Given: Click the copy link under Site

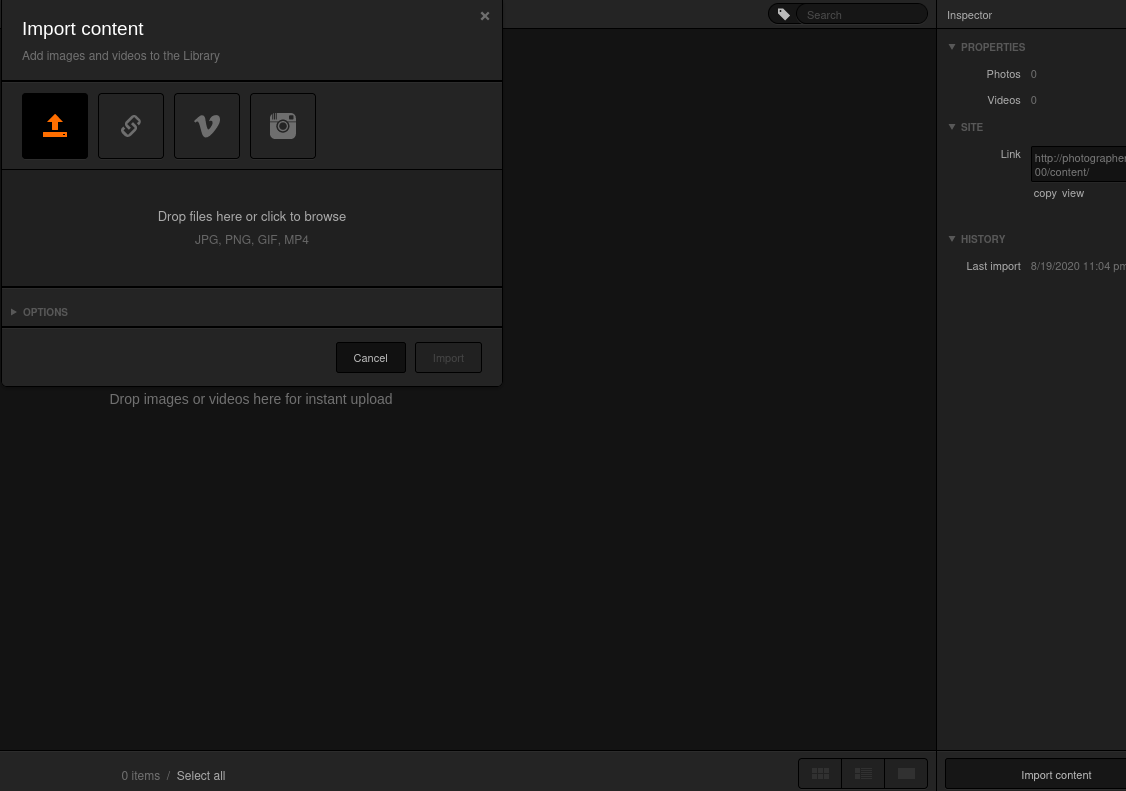Looking at the screenshot, I should pos(1045,193).
